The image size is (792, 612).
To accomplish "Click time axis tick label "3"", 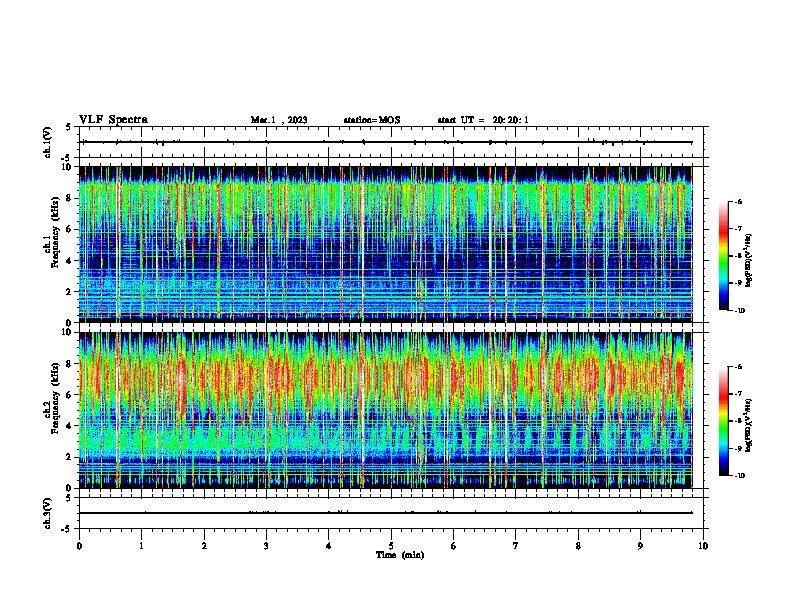I will click(266, 546).
